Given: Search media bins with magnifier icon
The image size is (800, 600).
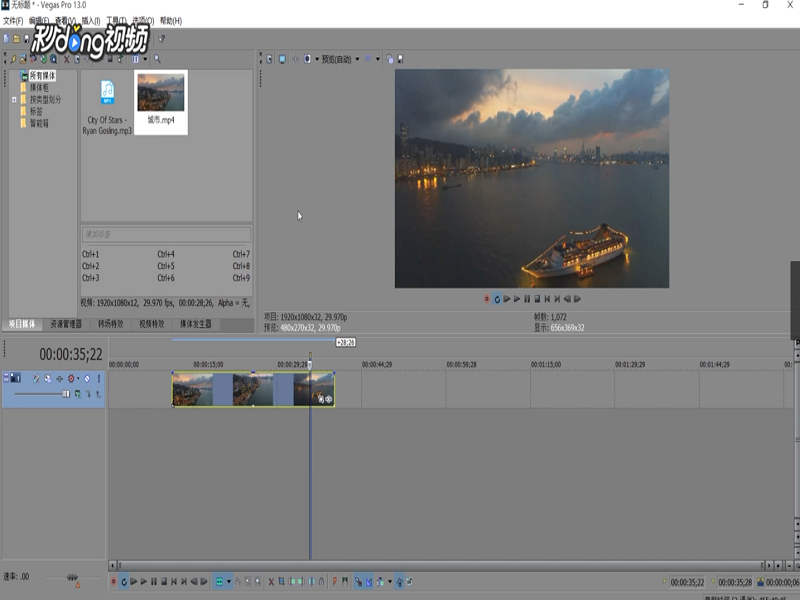Looking at the screenshot, I should pos(157,59).
